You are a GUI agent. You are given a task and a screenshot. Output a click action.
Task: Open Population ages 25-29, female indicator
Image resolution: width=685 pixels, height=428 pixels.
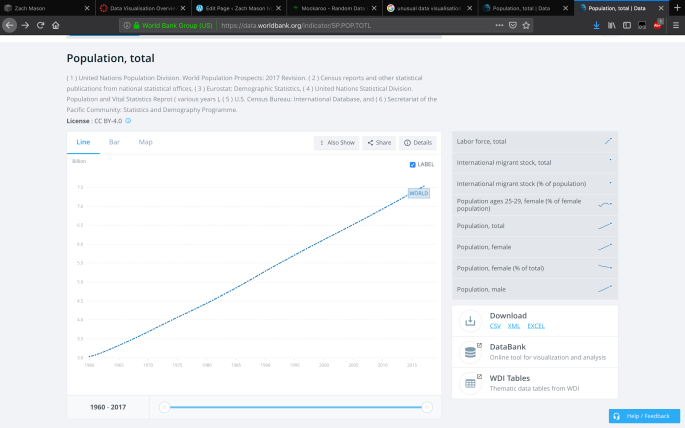(x=535, y=204)
